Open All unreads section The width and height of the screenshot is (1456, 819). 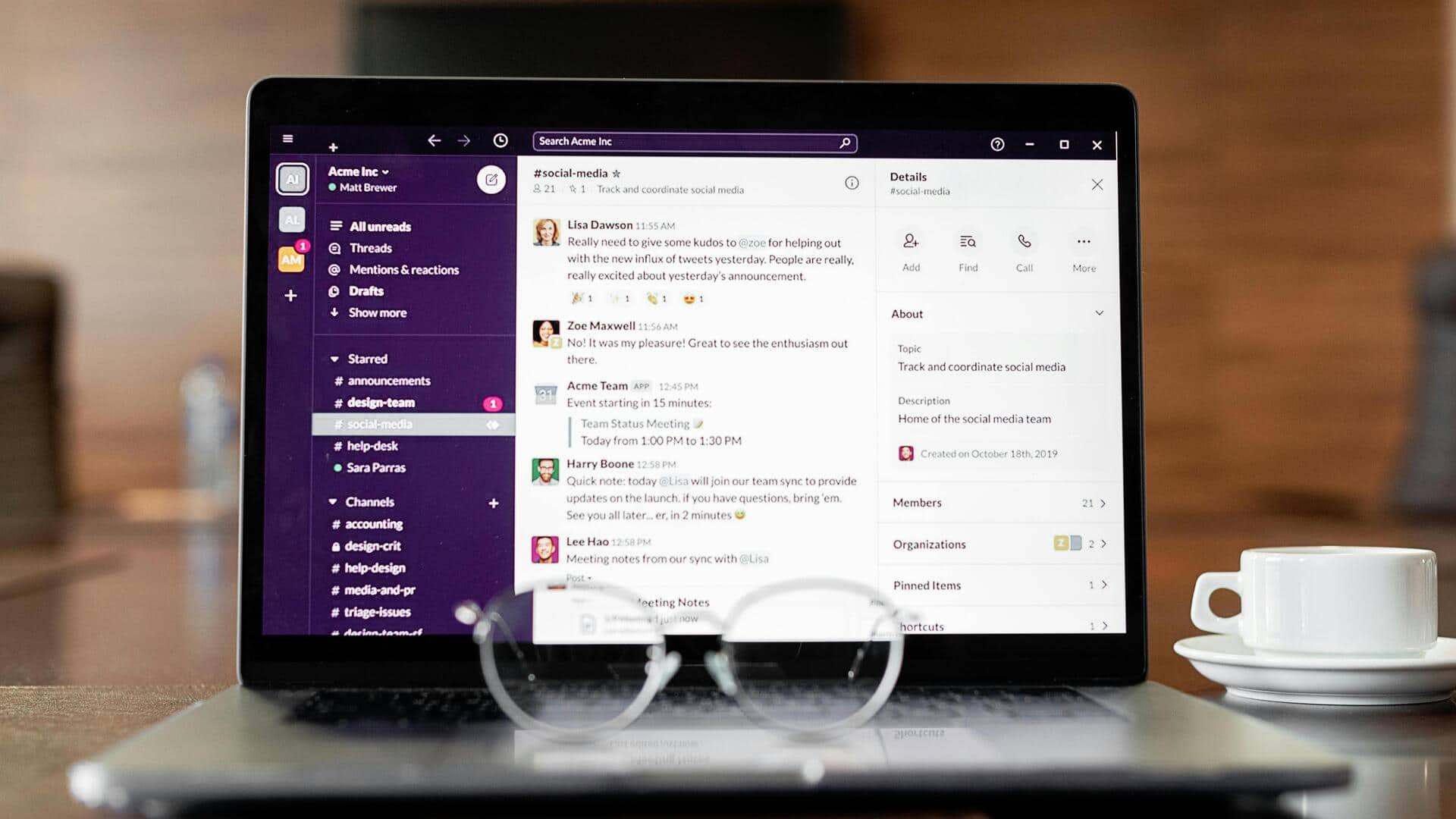click(x=379, y=227)
